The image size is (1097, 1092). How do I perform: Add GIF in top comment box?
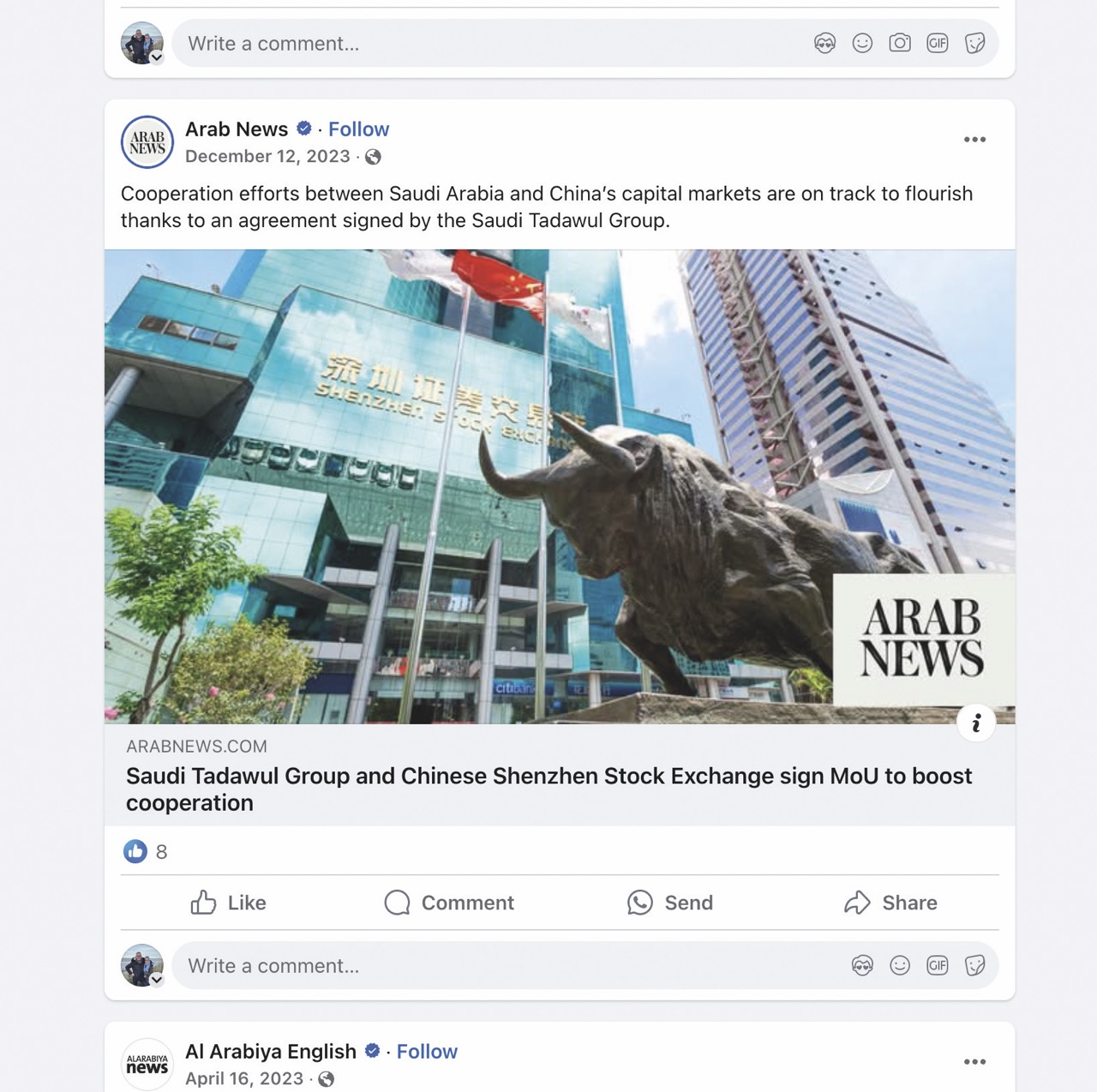pyautogui.click(x=938, y=43)
